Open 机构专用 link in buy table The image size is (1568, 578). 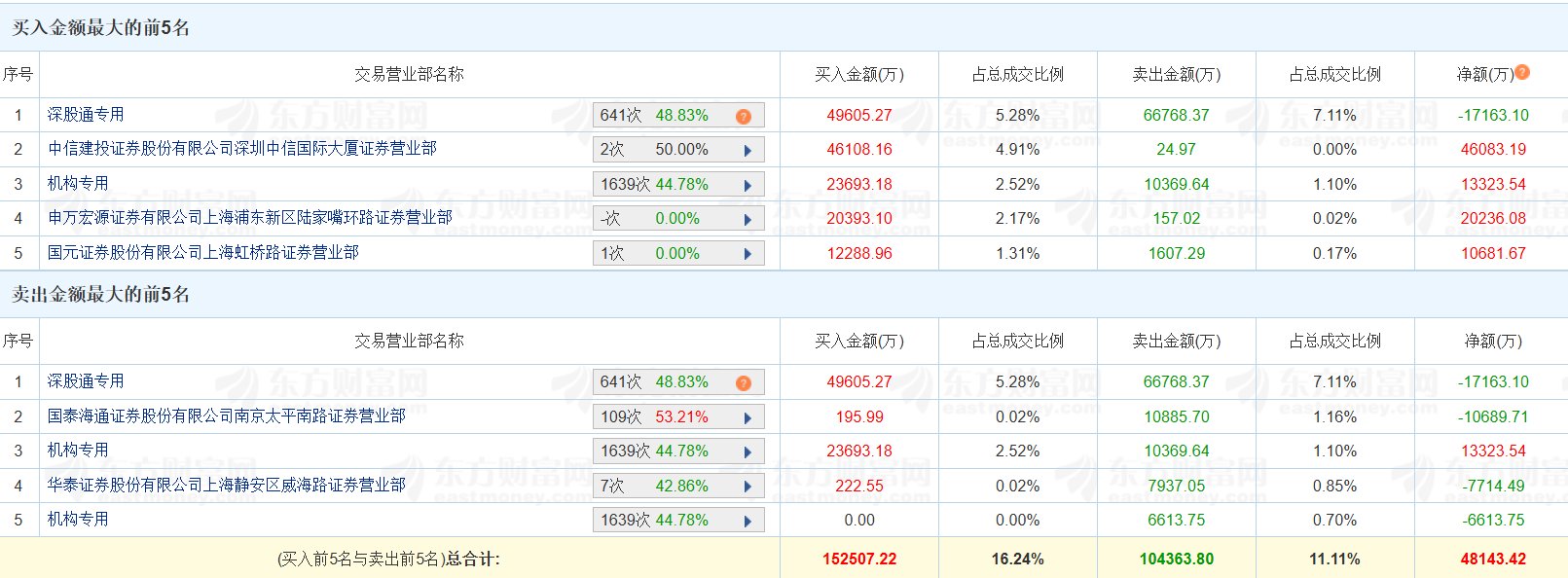(78, 184)
